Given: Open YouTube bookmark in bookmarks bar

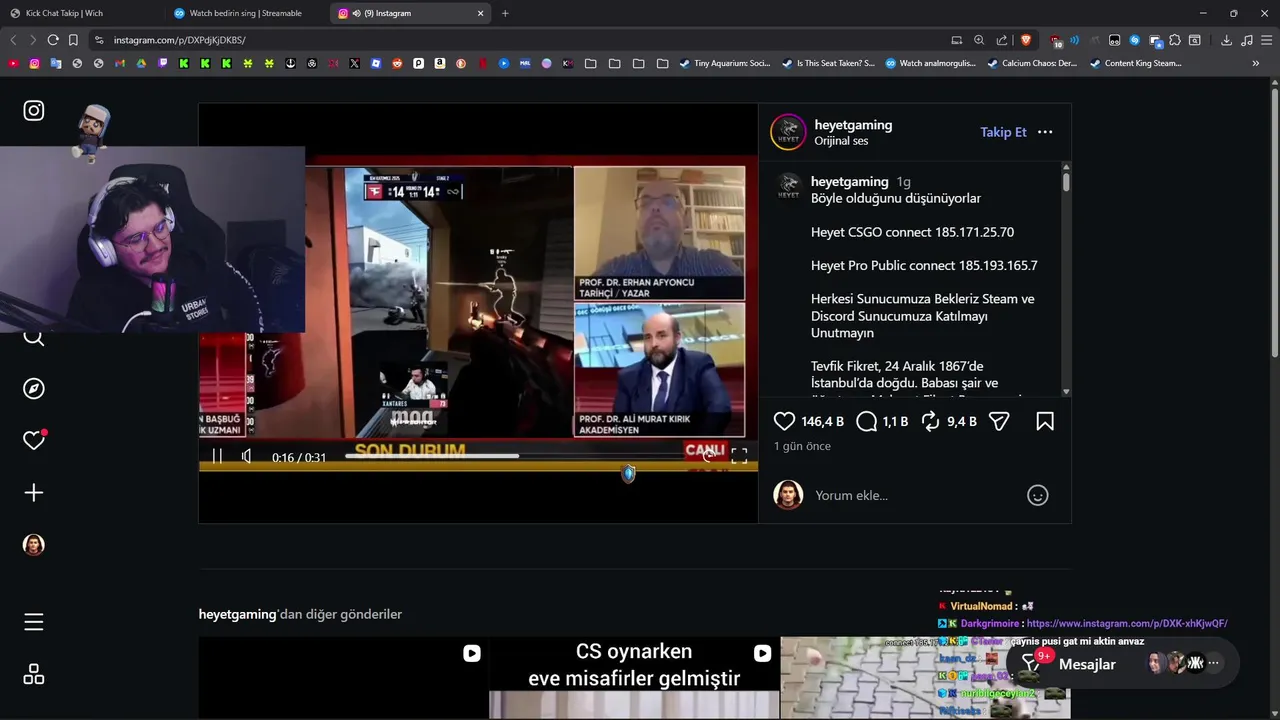Looking at the screenshot, I should coord(13,63).
